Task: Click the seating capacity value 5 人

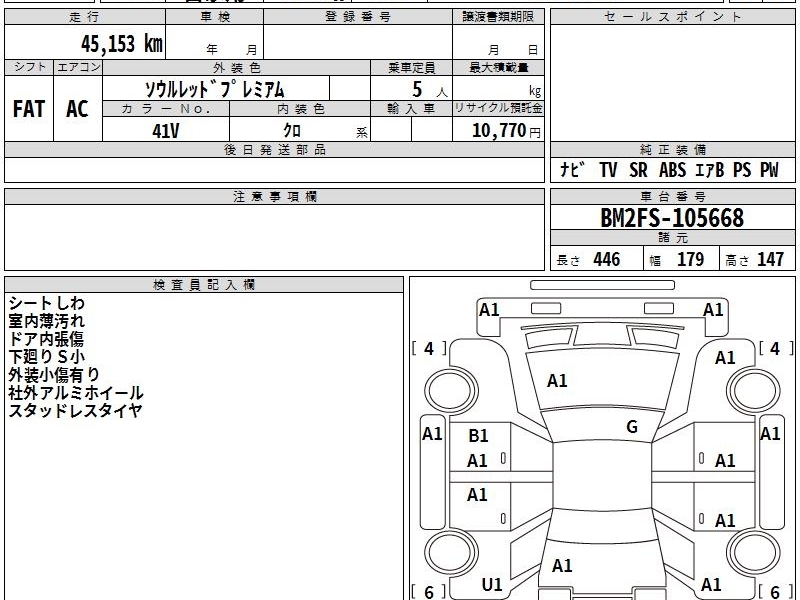Action: (x=429, y=89)
